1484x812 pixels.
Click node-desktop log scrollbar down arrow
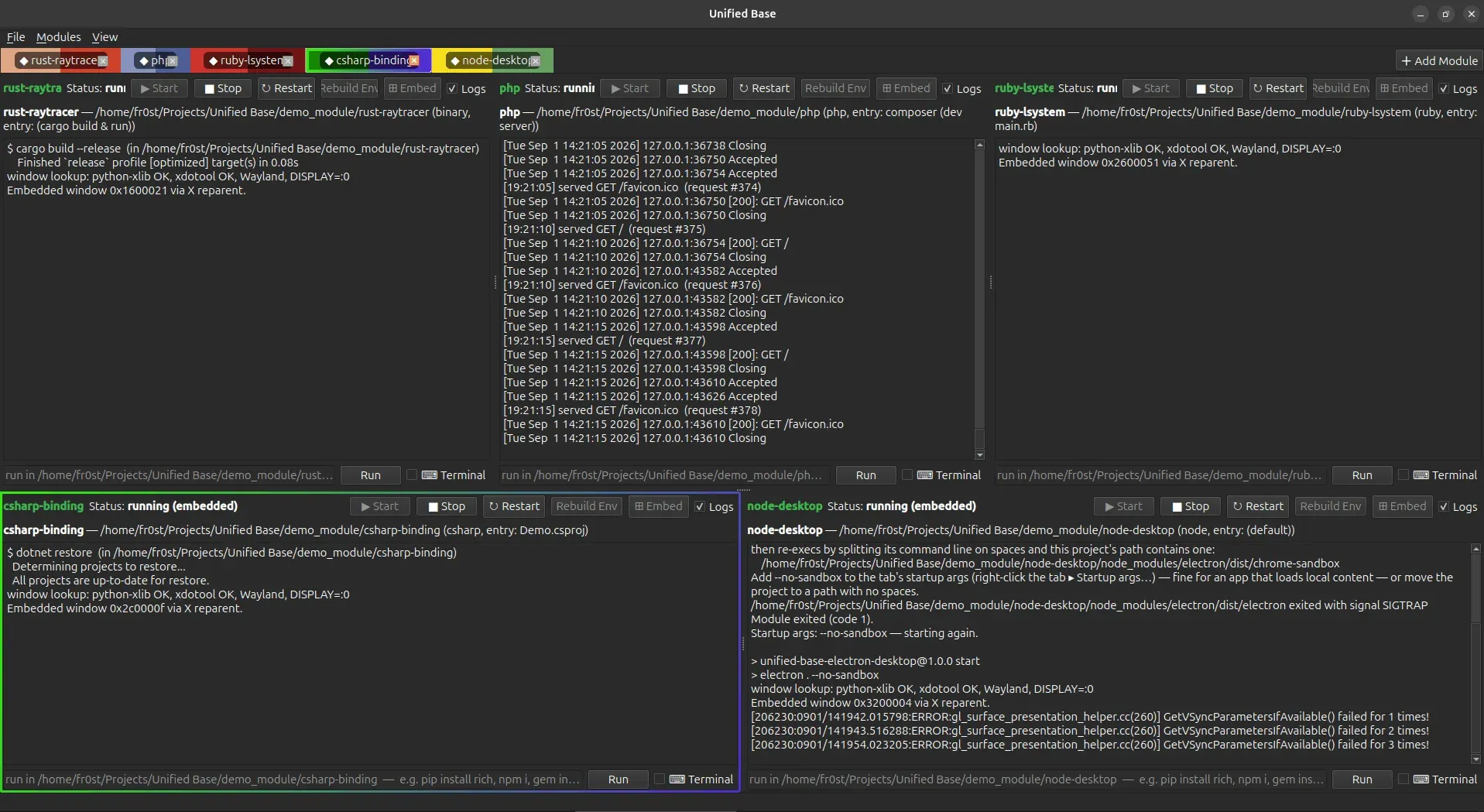click(x=1475, y=759)
